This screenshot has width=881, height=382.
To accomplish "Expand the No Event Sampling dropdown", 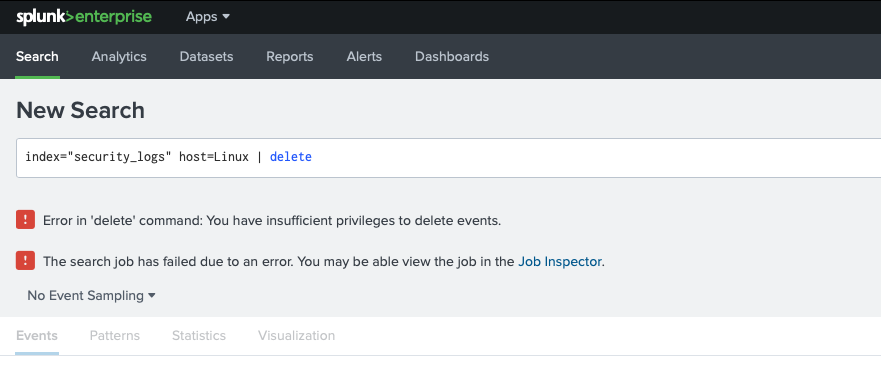I will click(x=91, y=295).
